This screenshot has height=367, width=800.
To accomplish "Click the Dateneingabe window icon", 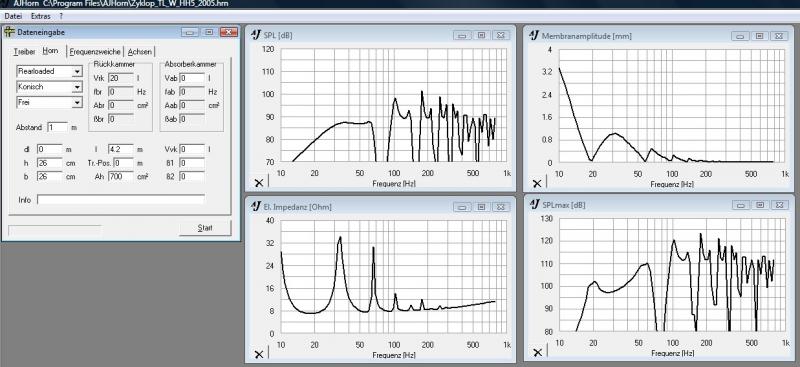I will pos(10,32).
